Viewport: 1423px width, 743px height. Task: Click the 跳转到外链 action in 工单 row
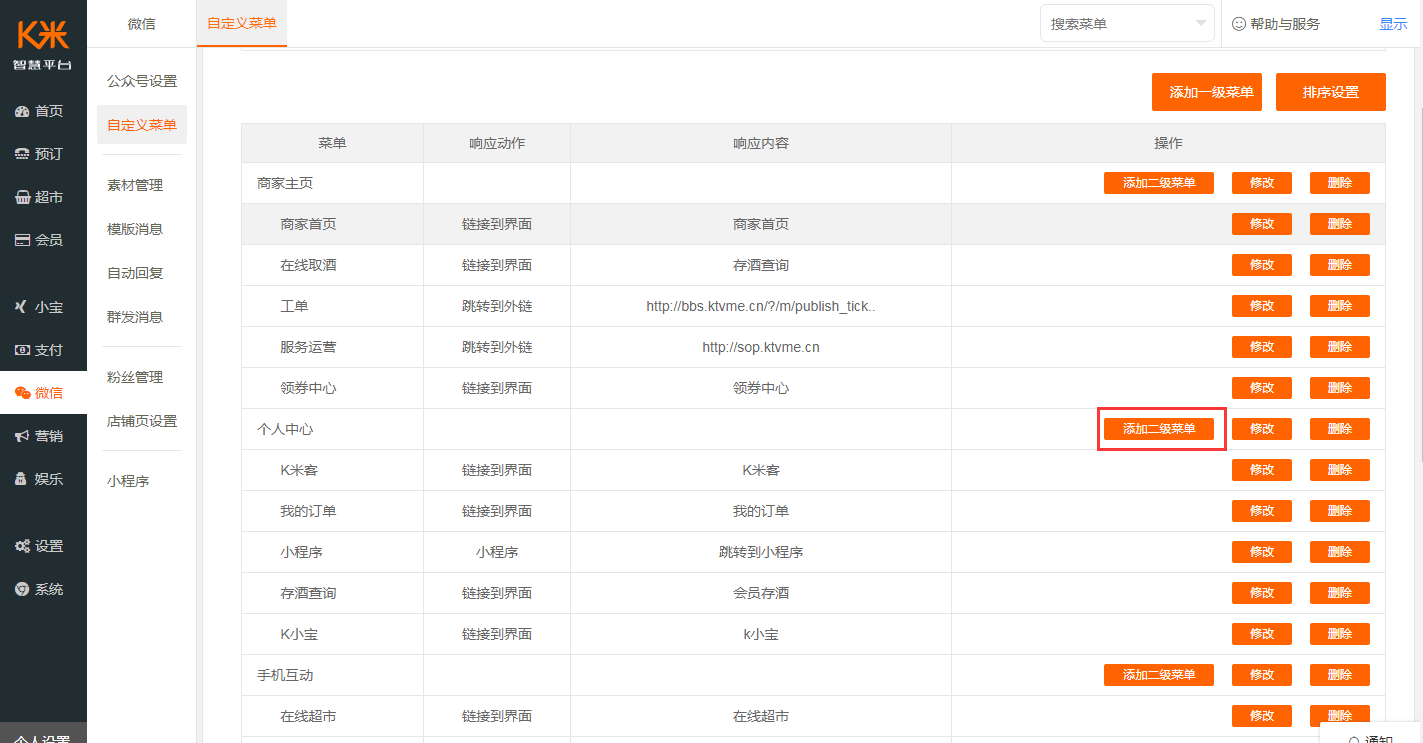[x=497, y=306]
